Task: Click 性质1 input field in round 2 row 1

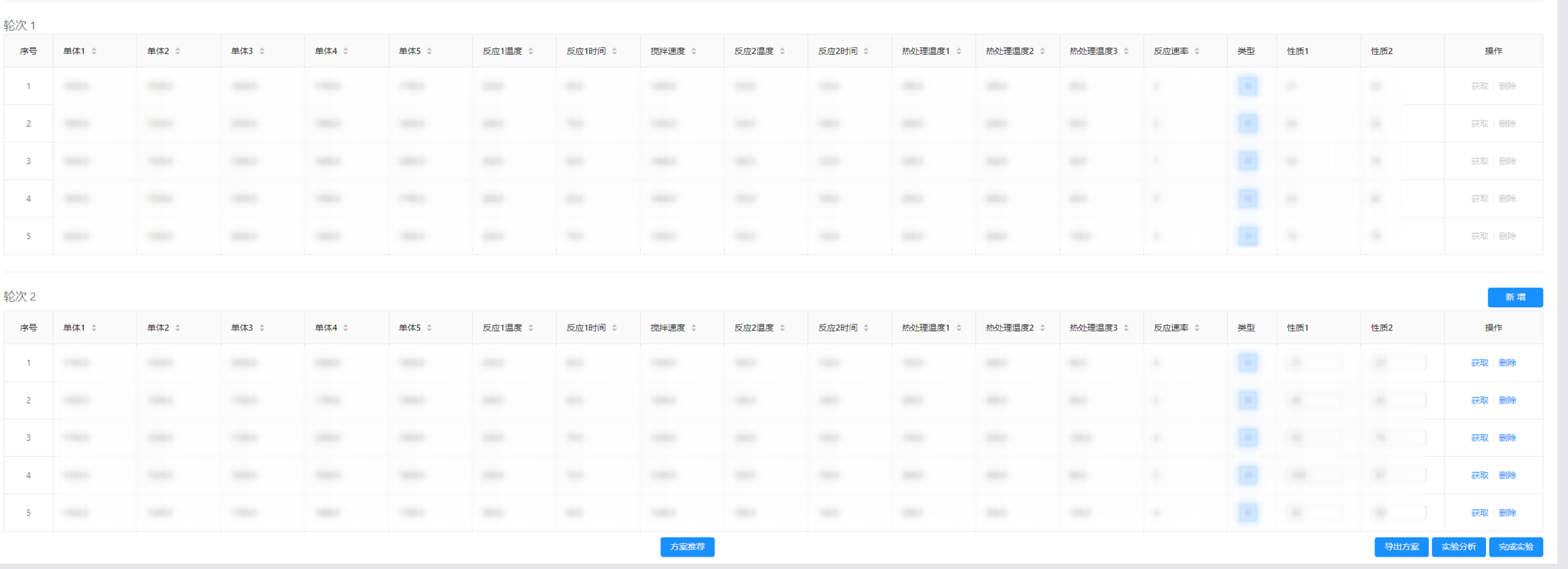Action: pyautogui.click(x=1315, y=363)
